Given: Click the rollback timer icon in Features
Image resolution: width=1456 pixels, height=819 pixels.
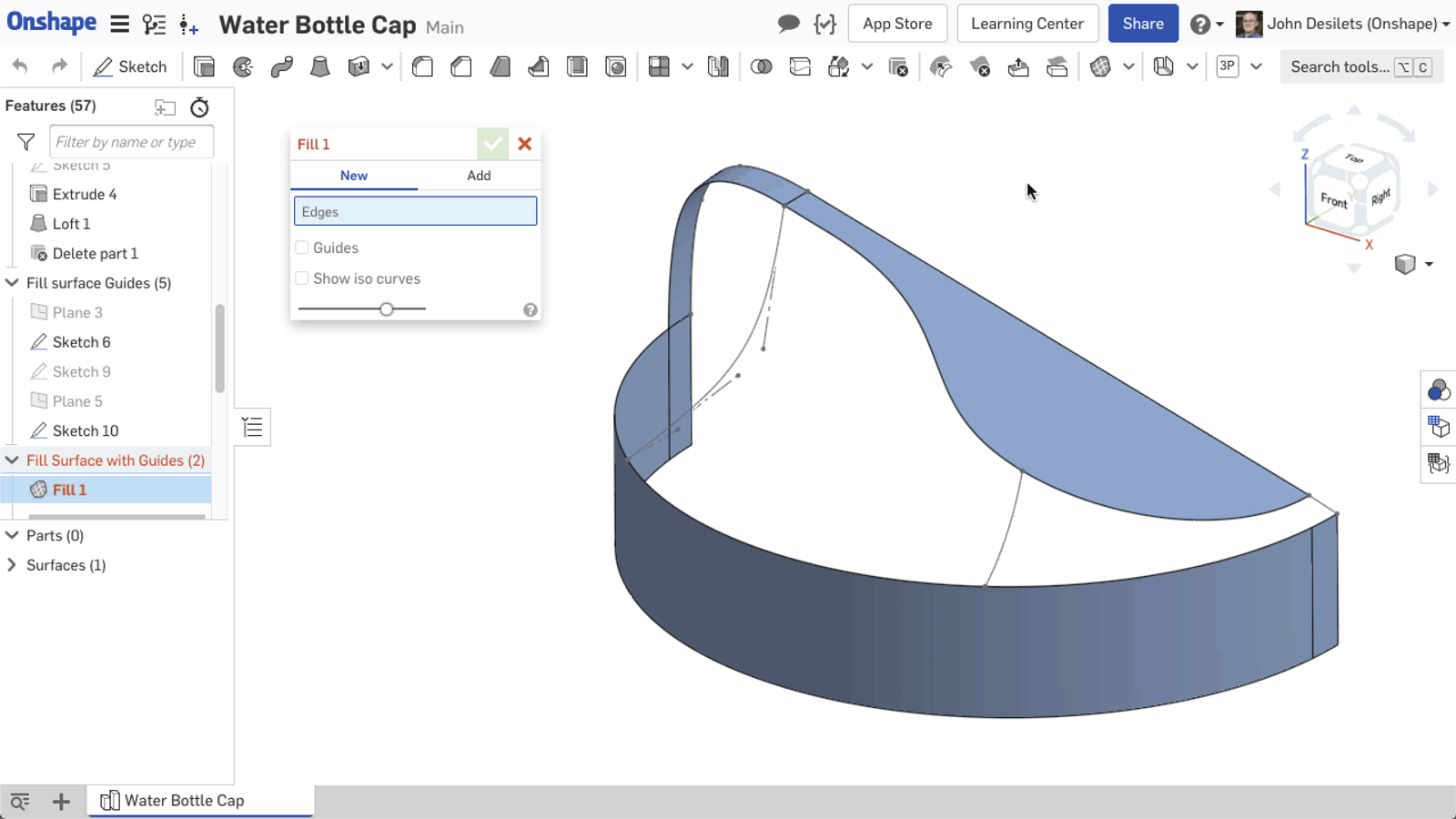Looking at the screenshot, I should point(199,107).
